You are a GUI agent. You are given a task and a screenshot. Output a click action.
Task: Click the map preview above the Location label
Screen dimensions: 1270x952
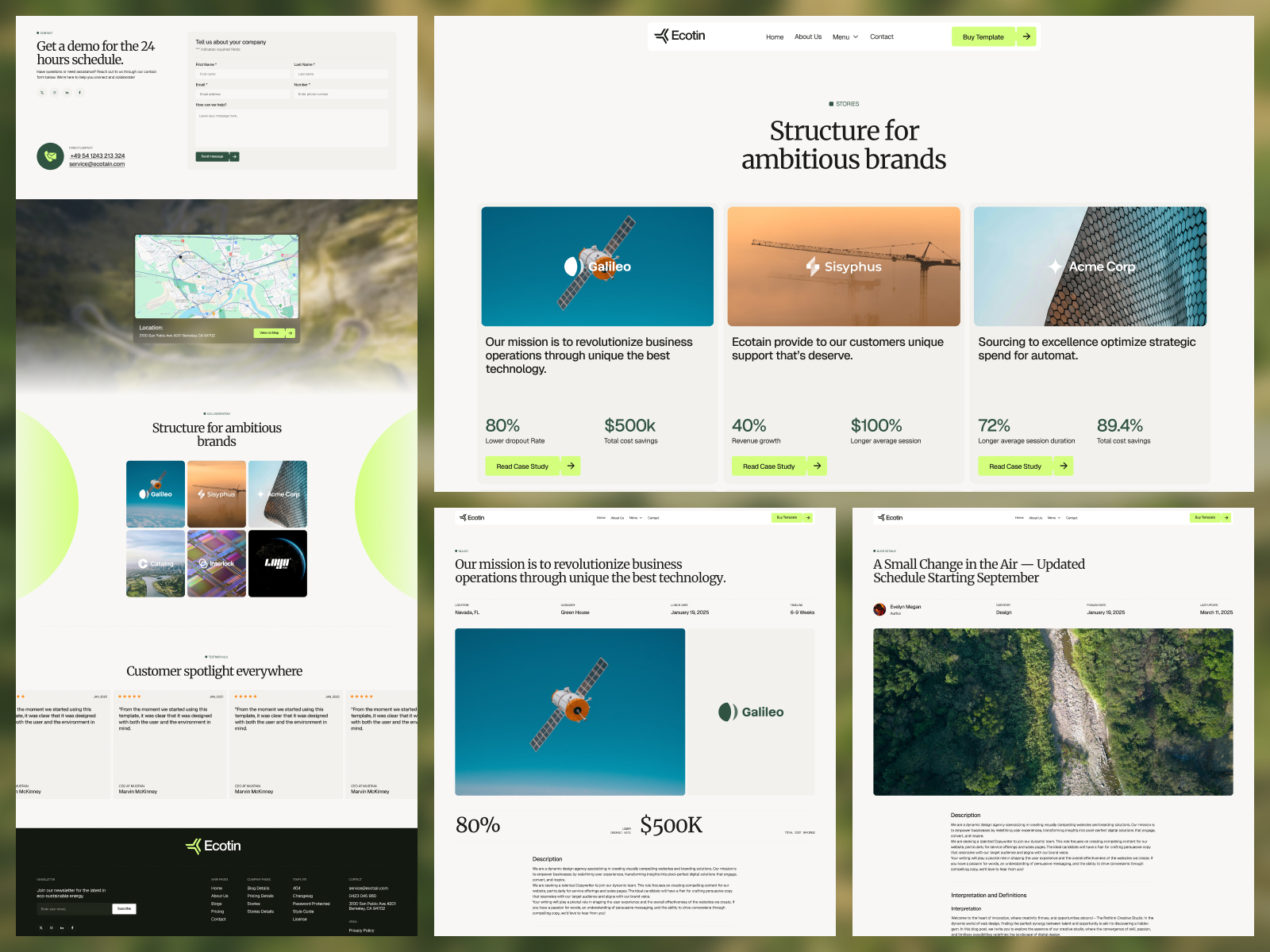coord(217,276)
